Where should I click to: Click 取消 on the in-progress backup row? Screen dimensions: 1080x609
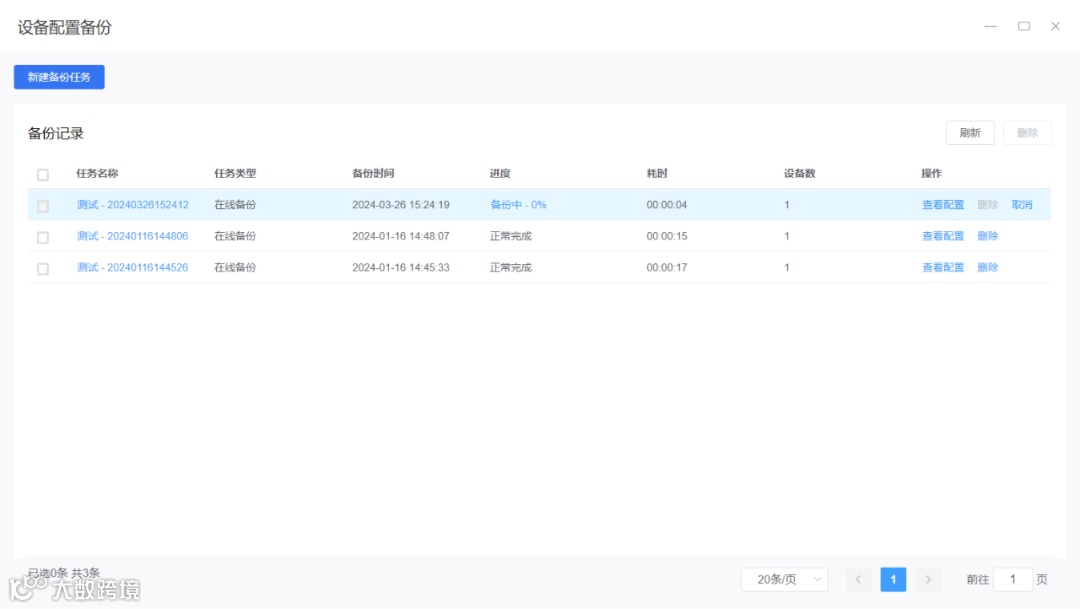pyautogui.click(x=1021, y=205)
